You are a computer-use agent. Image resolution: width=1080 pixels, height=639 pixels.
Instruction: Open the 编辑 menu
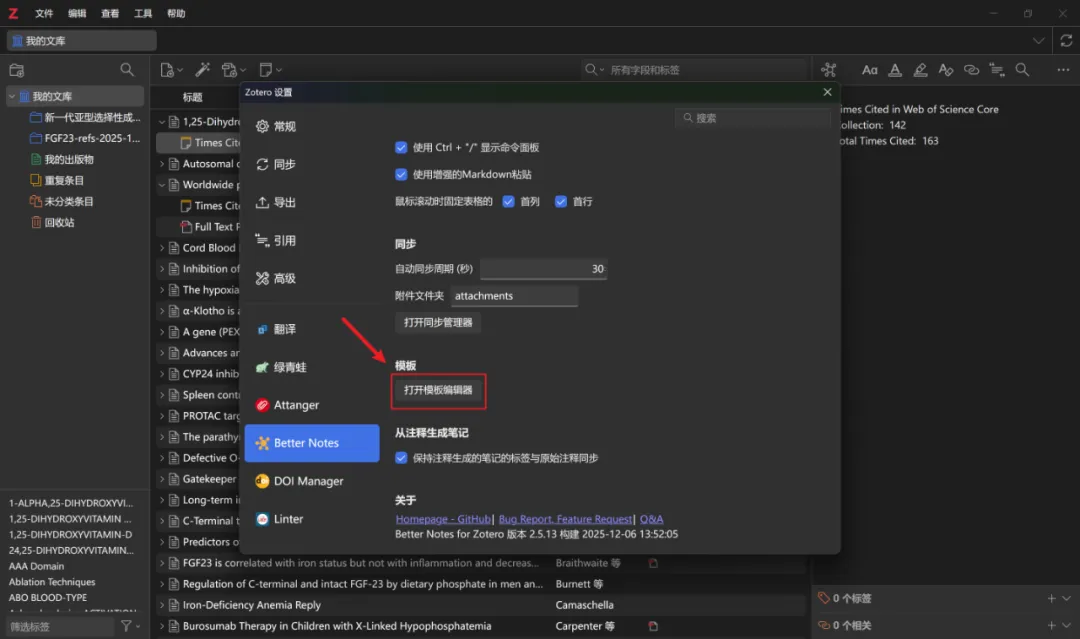[x=77, y=13]
